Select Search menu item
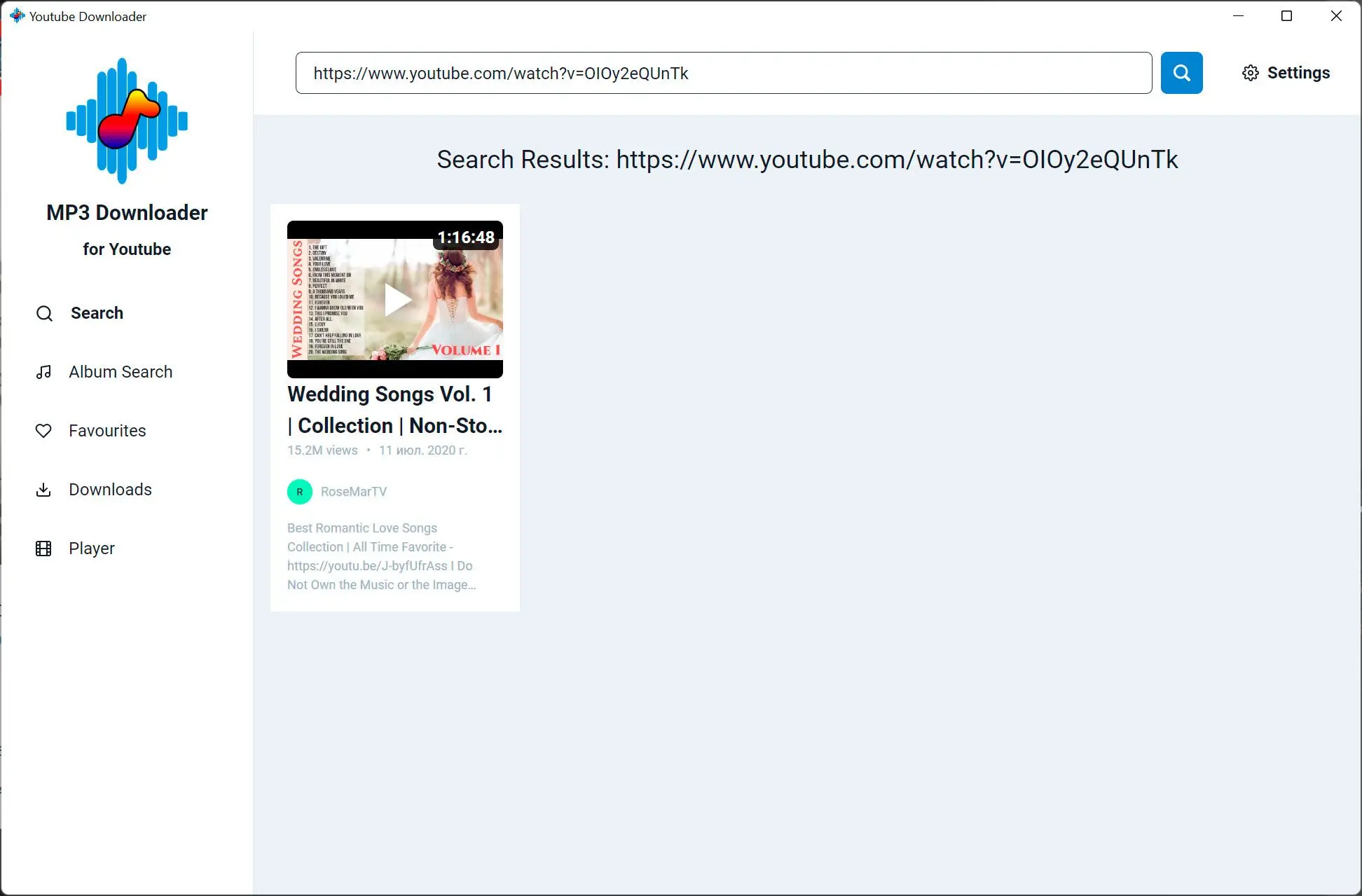Image resolution: width=1362 pixels, height=896 pixels. click(x=96, y=312)
